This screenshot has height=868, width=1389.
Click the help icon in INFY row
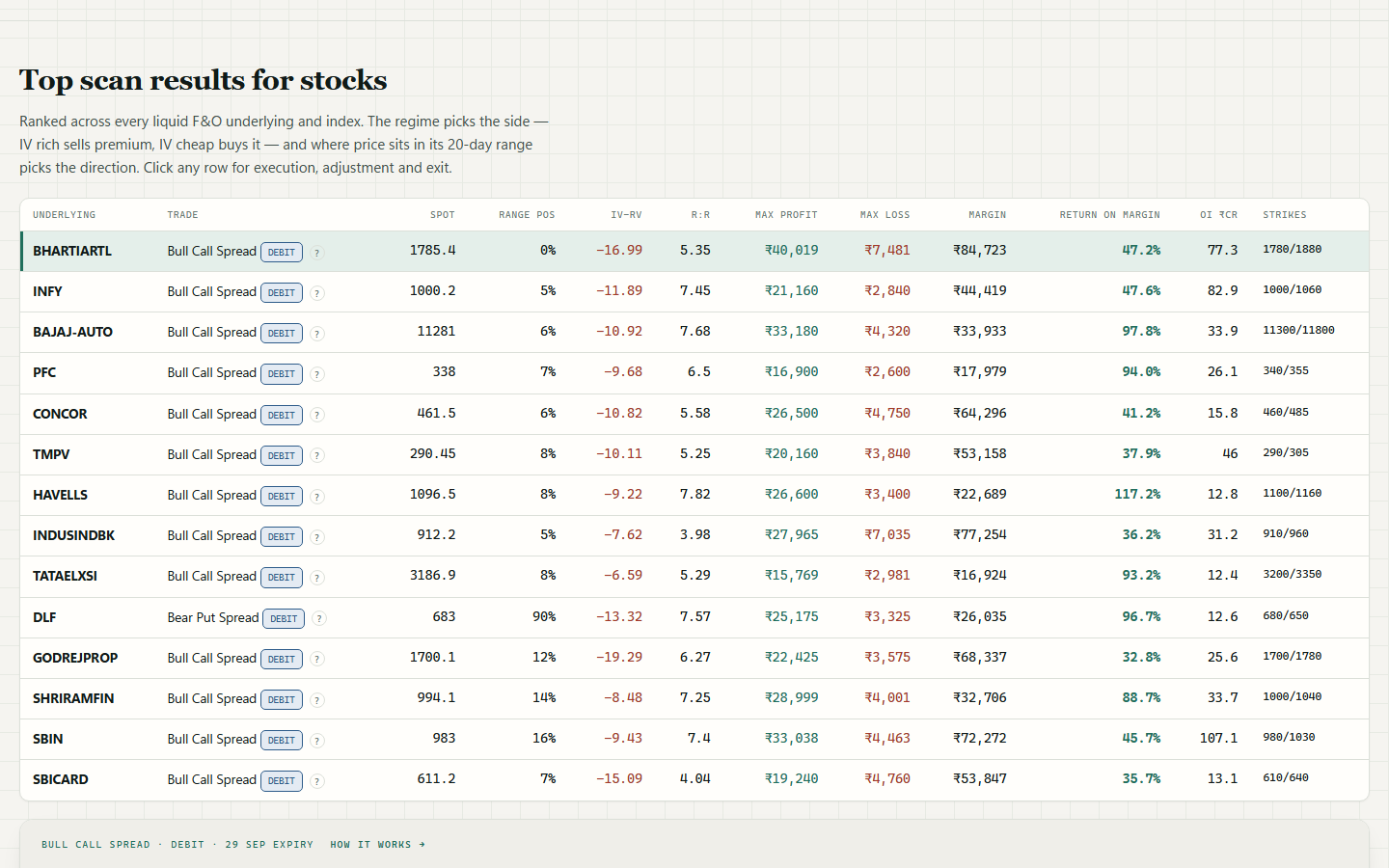click(317, 293)
